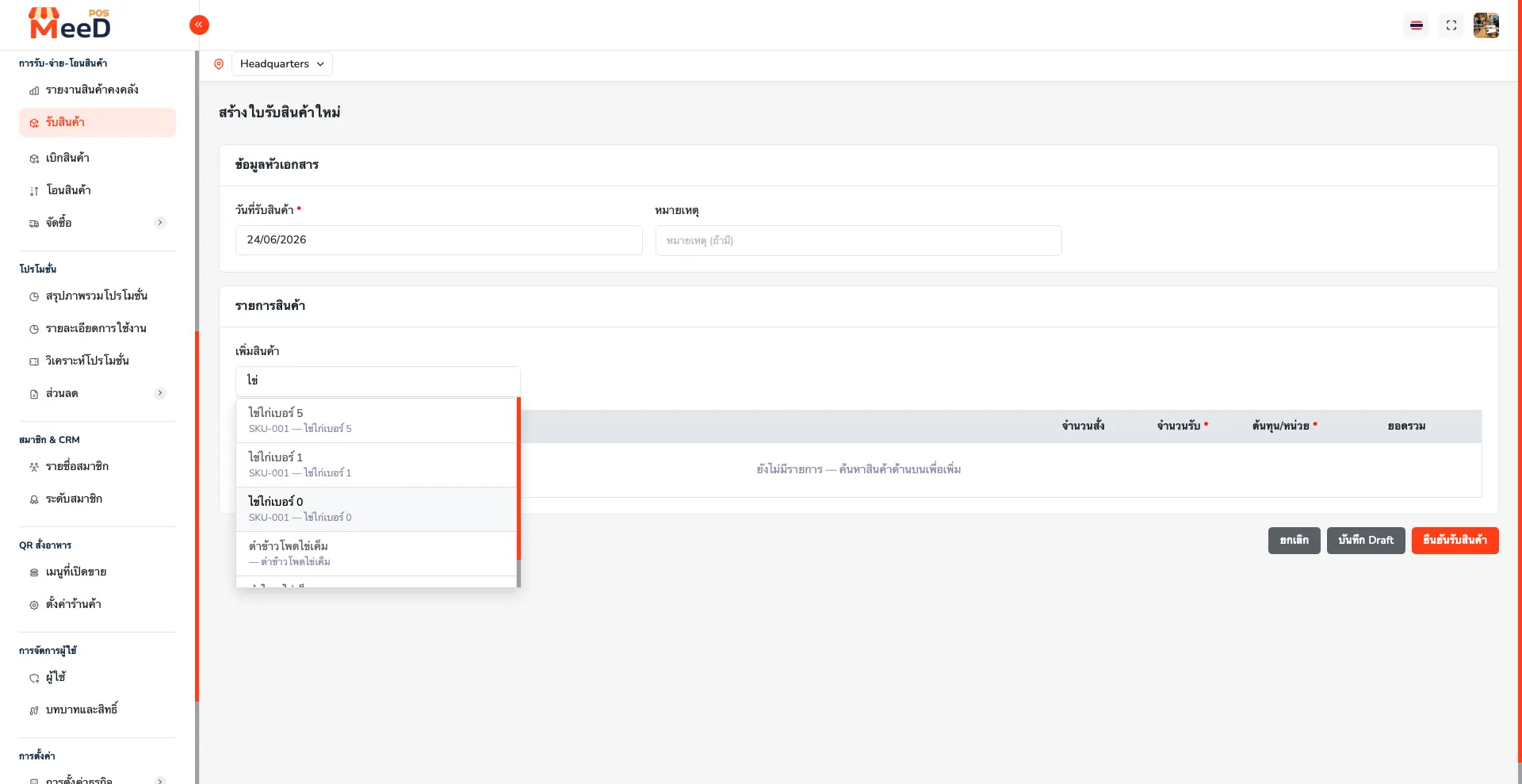The width and height of the screenshot is (1522, 784).
Task: Toggle fullscreen mode icon
Action: click(1451, 25)
